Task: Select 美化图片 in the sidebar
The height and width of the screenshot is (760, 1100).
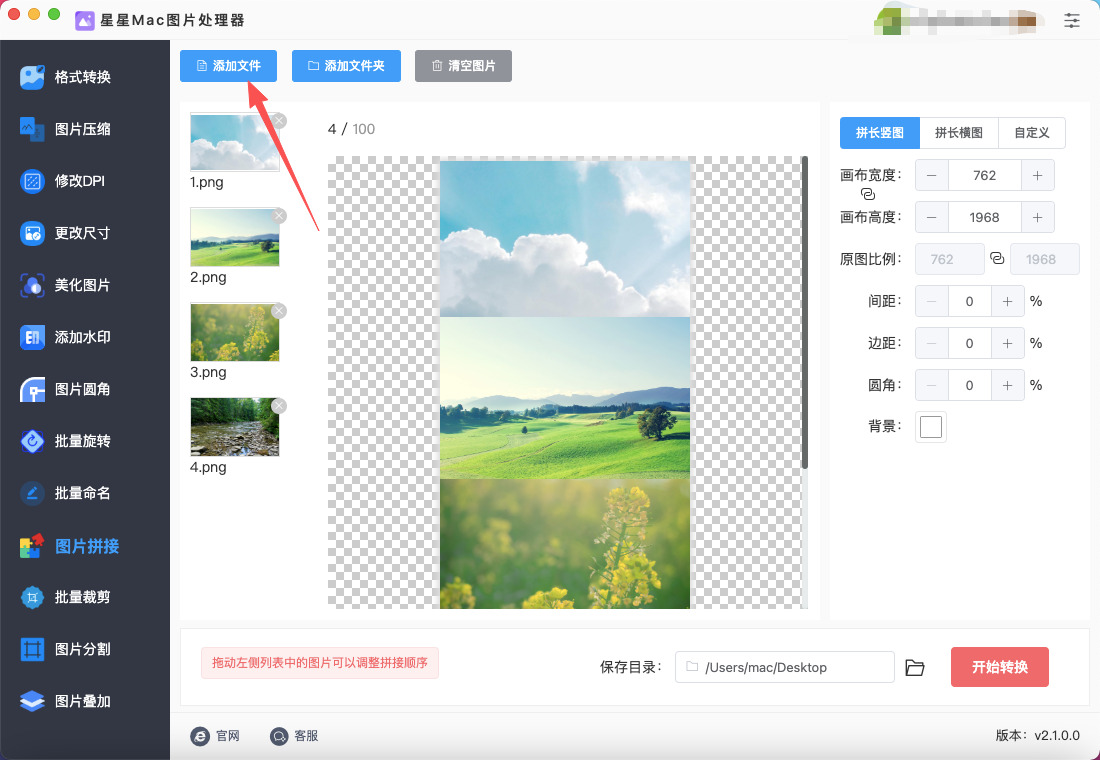Action: tap(67, 285)
